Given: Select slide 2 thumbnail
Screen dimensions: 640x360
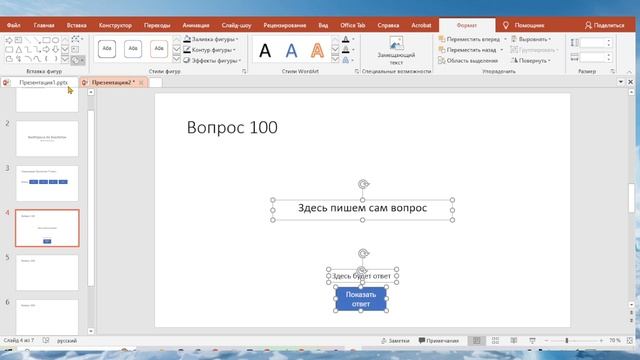Looking at the screenshot, I should [x=47, y=139].
